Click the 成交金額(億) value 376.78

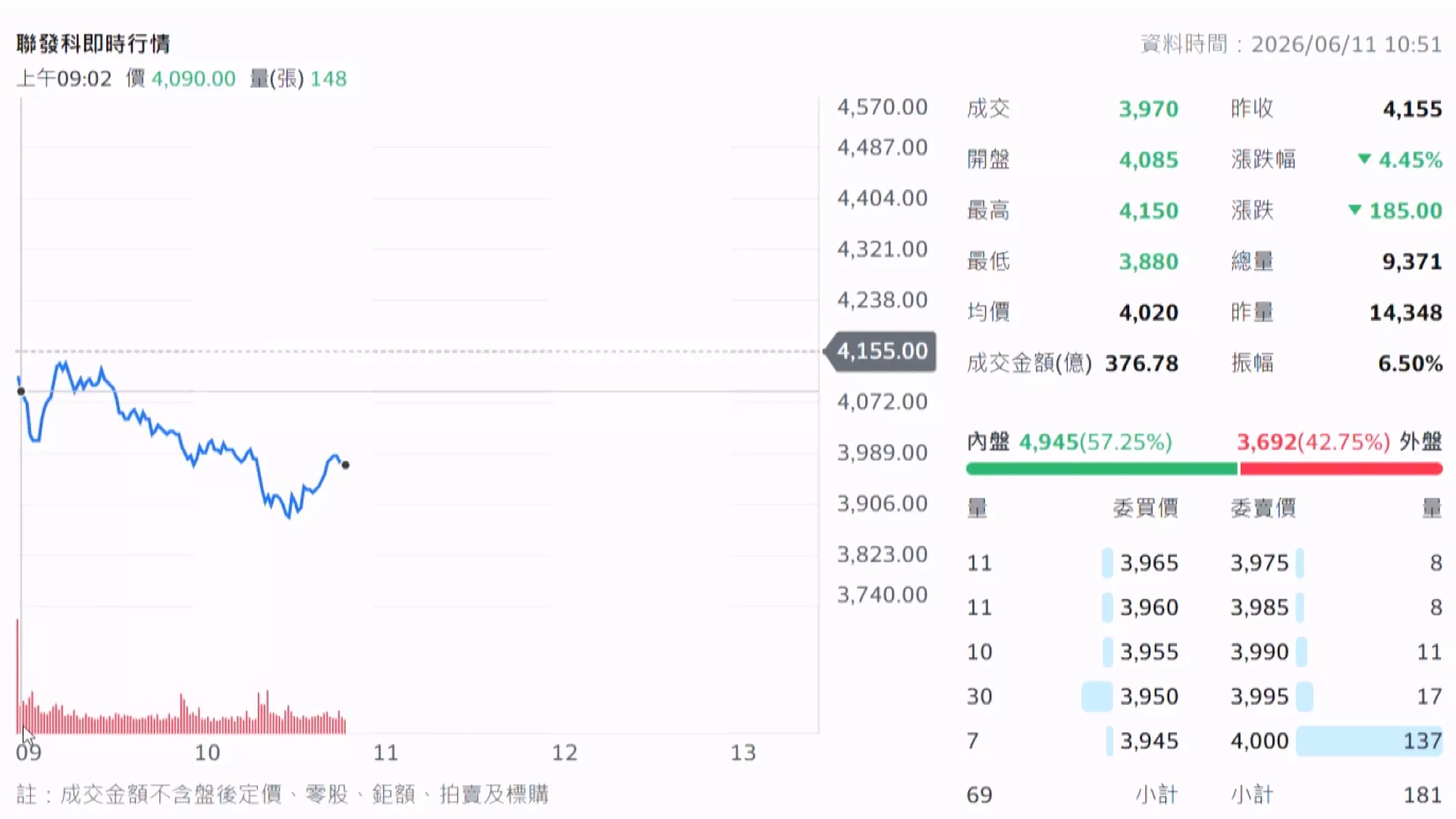1141,363
